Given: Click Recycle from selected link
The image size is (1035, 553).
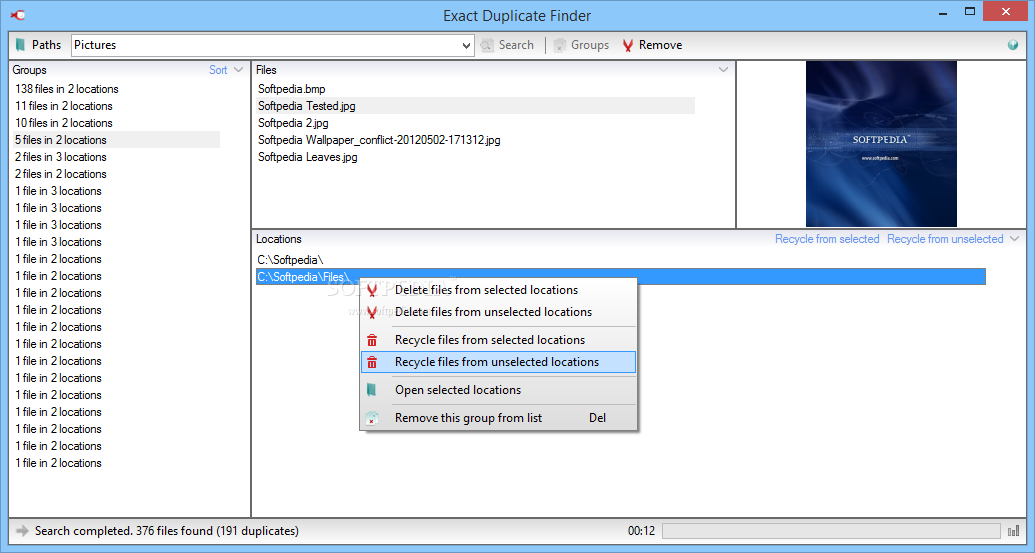Looking at the screenshot, I should (827, 239).
